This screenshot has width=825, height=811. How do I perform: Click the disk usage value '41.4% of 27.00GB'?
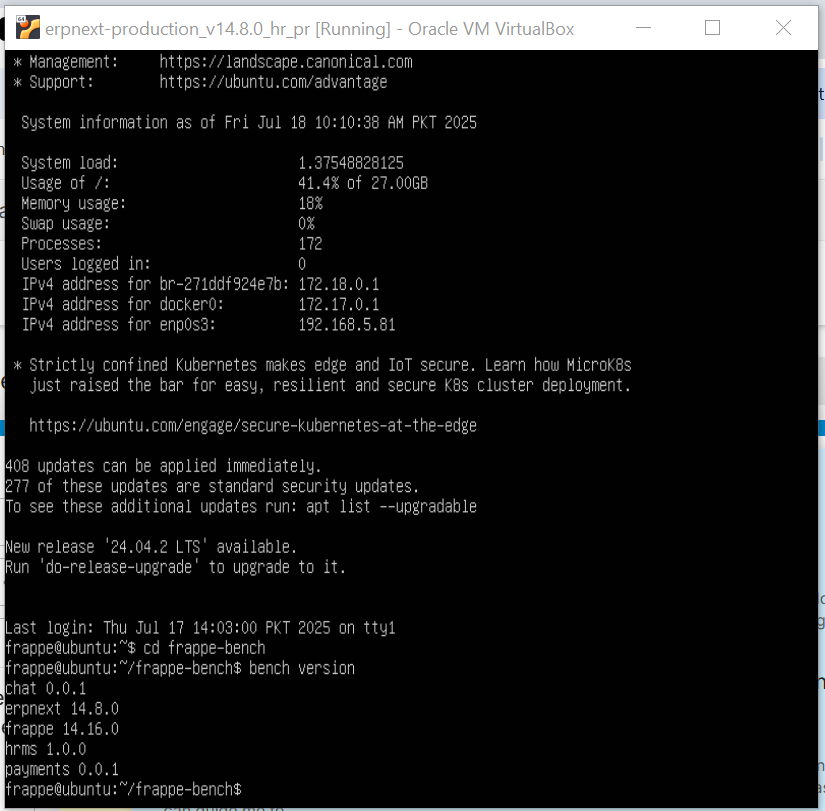click(x=363, y=183)
